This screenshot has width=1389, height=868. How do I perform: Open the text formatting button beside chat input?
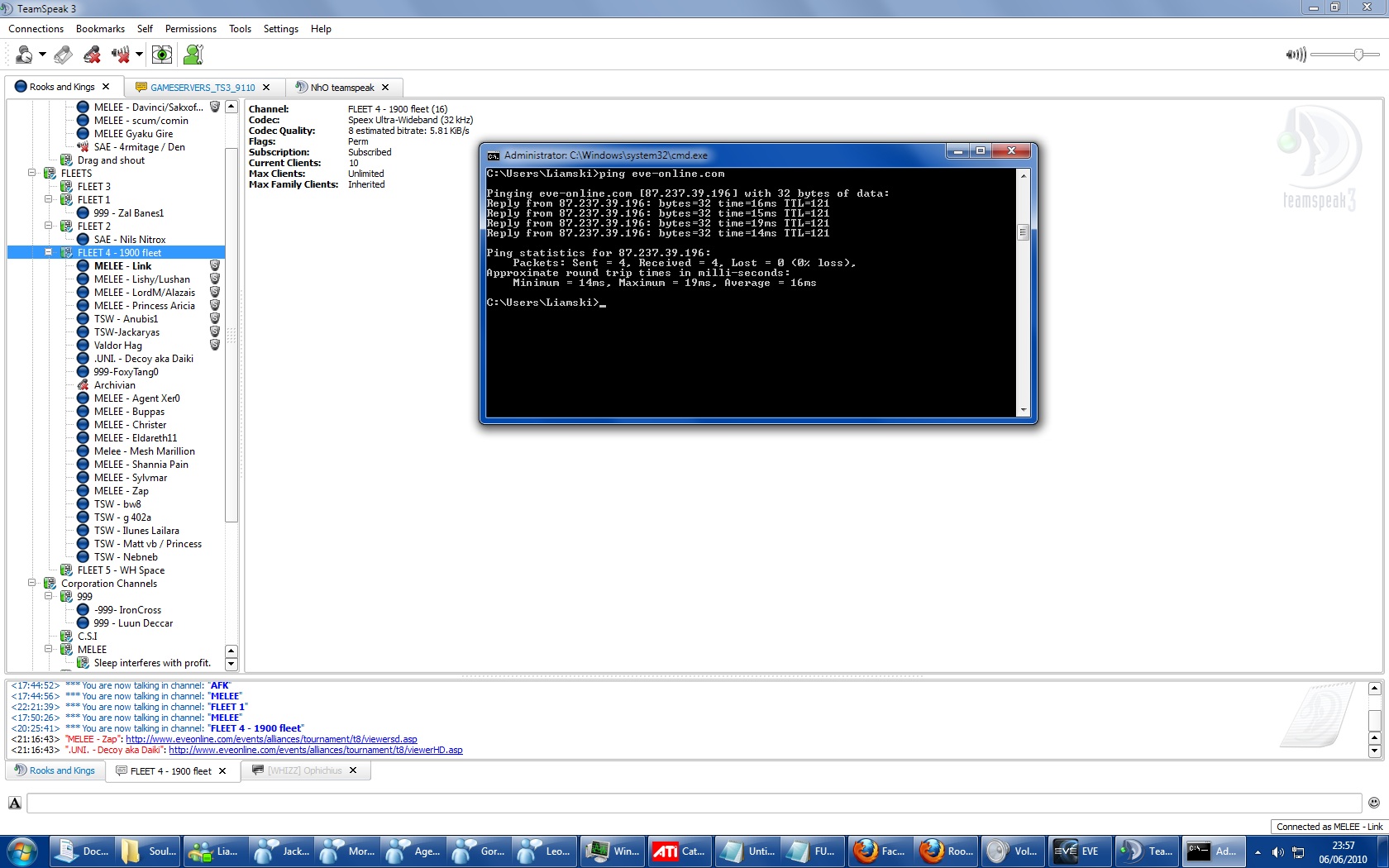click(15, 803)
